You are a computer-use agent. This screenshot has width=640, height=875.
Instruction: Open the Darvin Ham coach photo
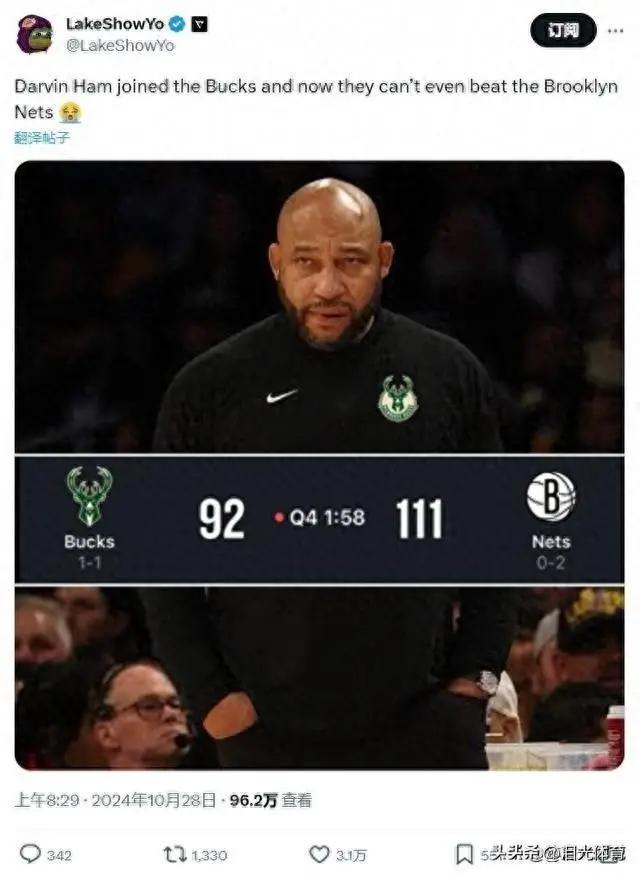[x=319, y=307]
